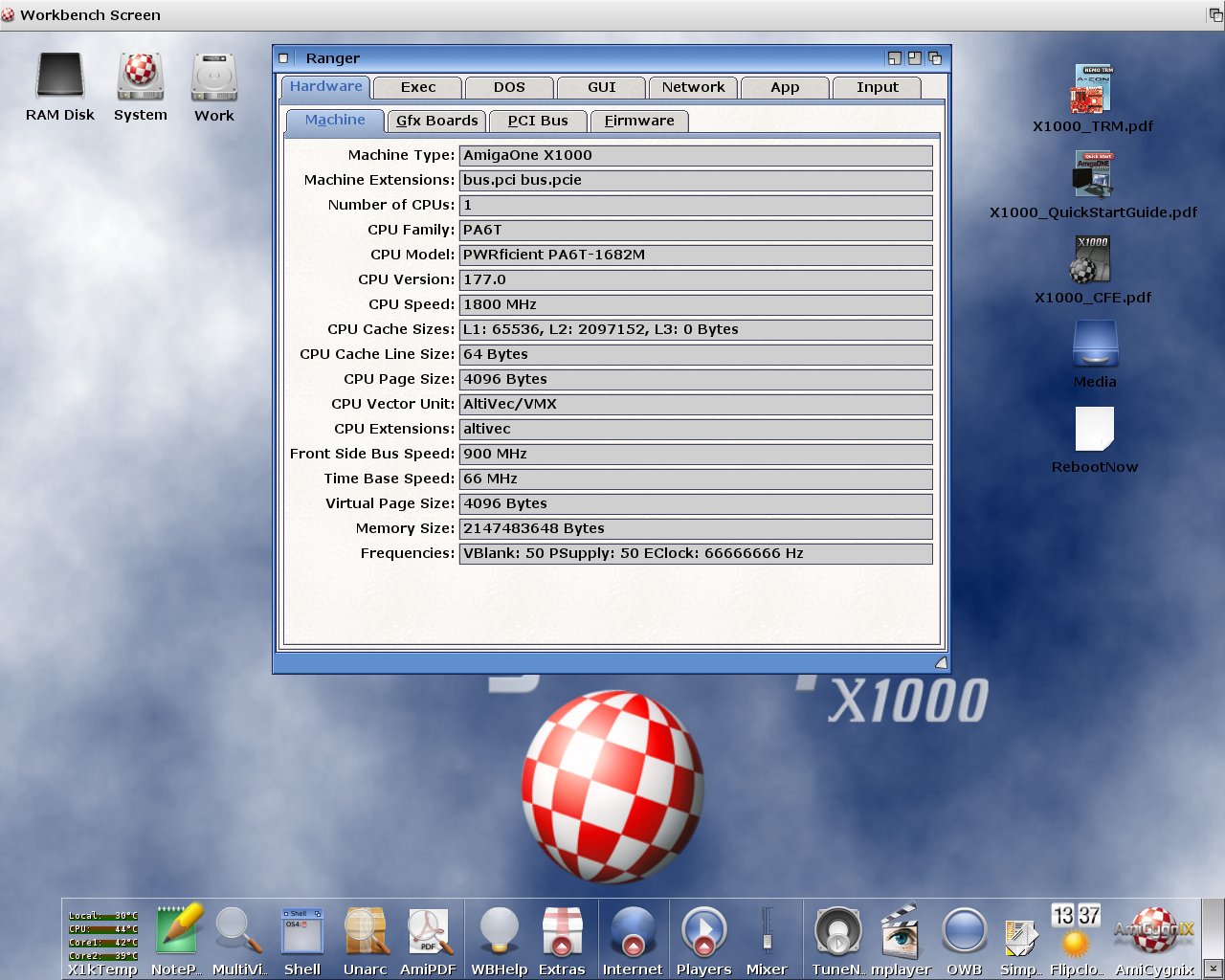Click the Machine Type field value
The width and height of the screenshot is (1225, 980).
tap(696, 155)
